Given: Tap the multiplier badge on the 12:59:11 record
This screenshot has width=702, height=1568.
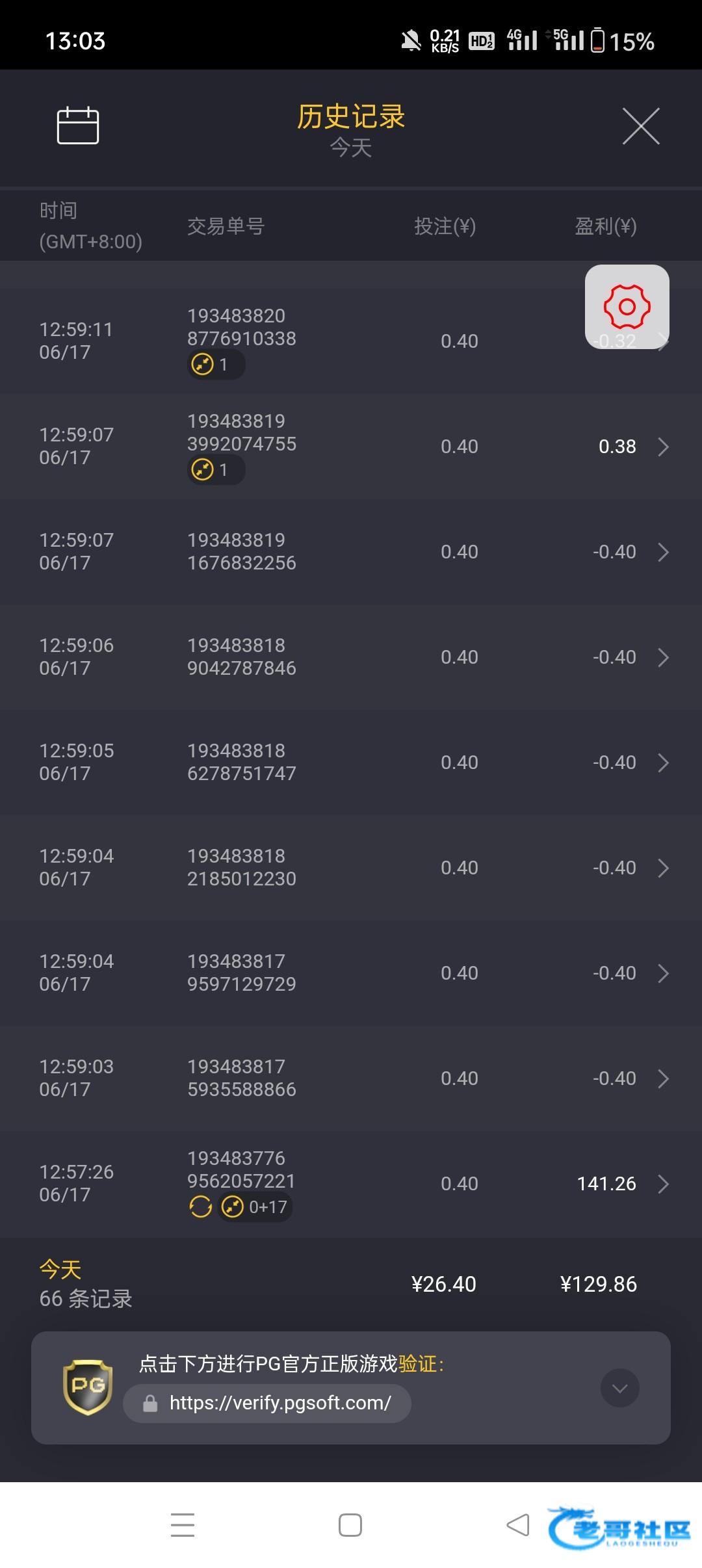Looking at the screenshot, I should (x=215, y=364).
